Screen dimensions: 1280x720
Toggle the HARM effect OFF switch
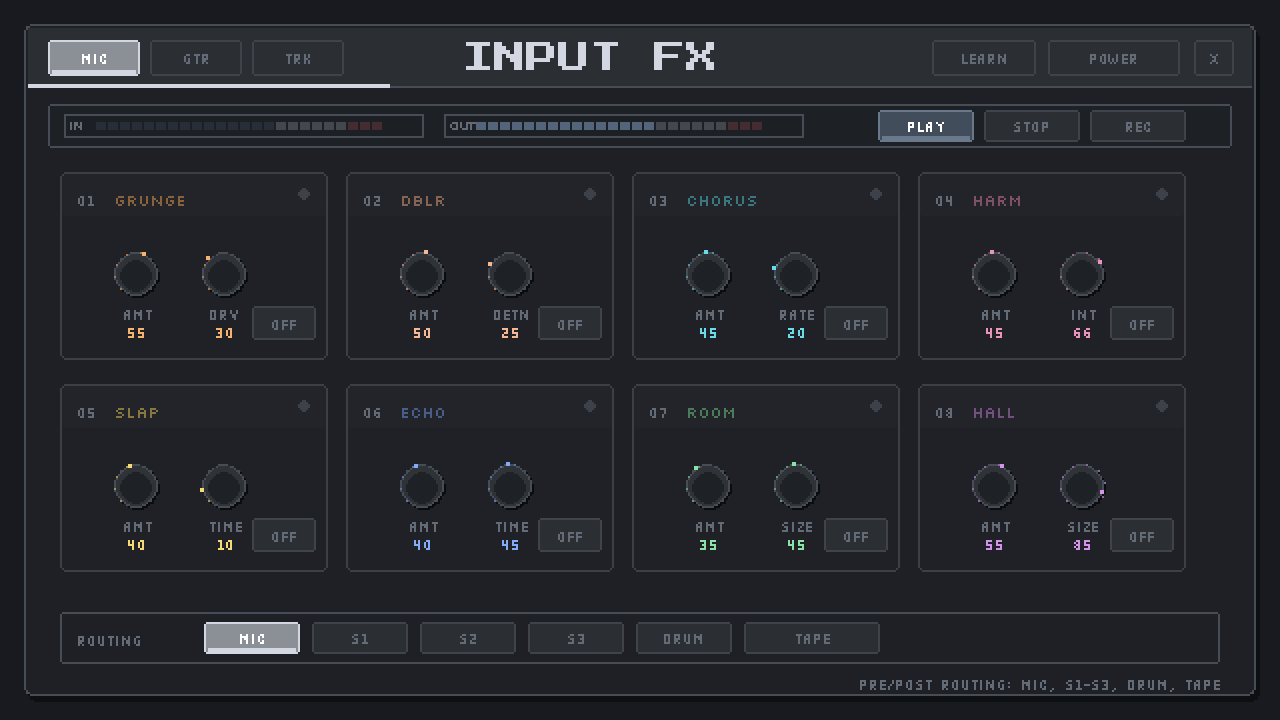pos(1142,324)
